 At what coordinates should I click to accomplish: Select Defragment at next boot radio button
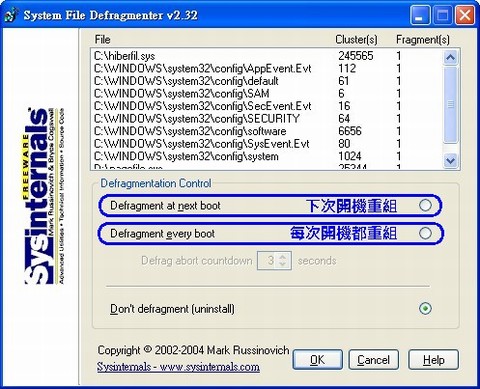[x=425, y=205]
